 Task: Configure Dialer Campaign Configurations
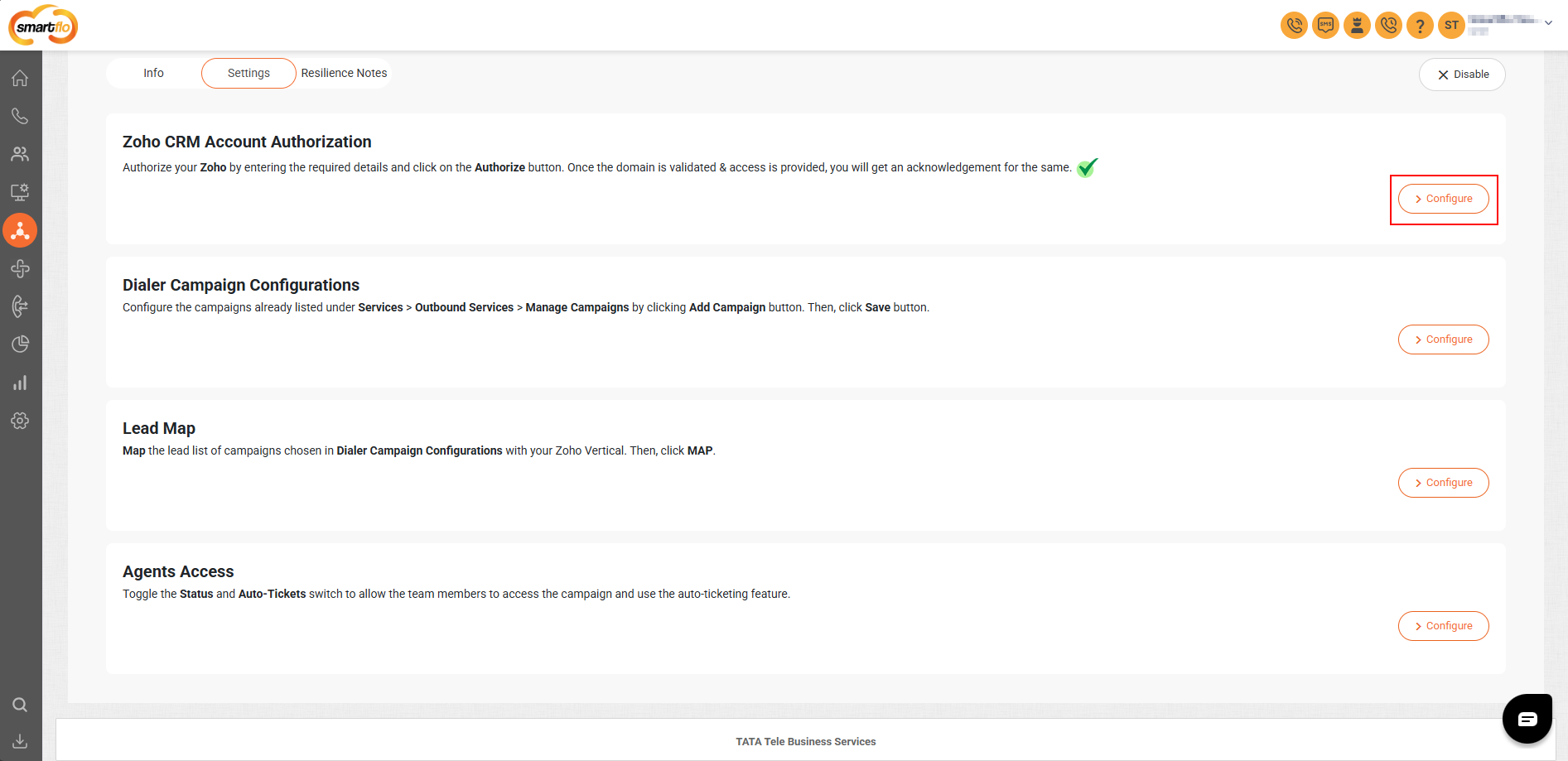pos(1443,340)
